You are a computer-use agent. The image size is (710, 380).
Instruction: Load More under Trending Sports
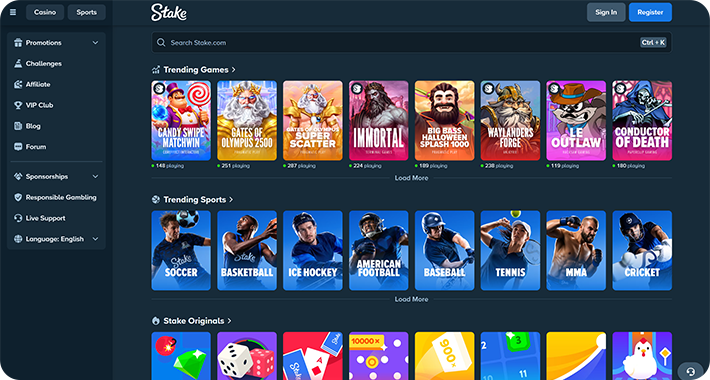point(411,299)
